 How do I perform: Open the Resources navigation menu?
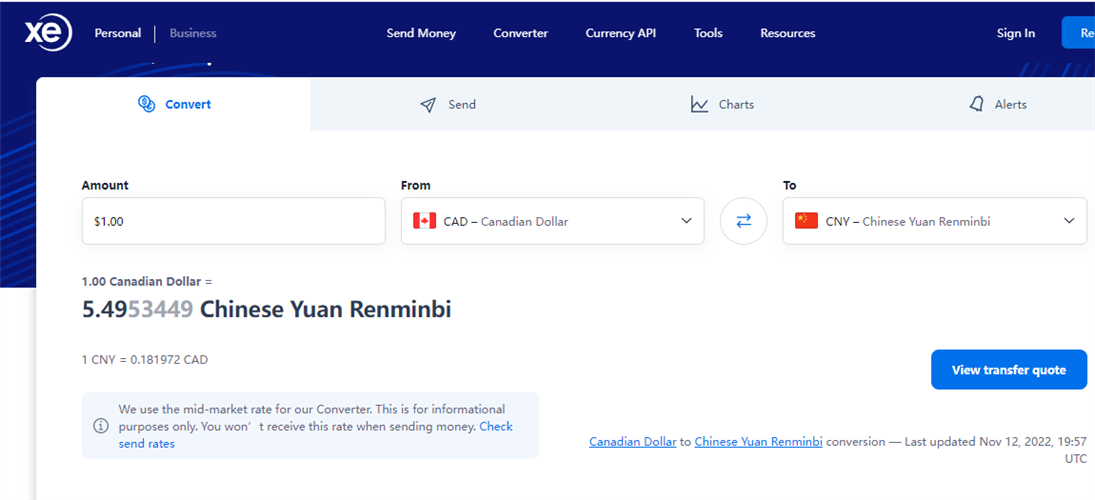click(x=787, y=33)
